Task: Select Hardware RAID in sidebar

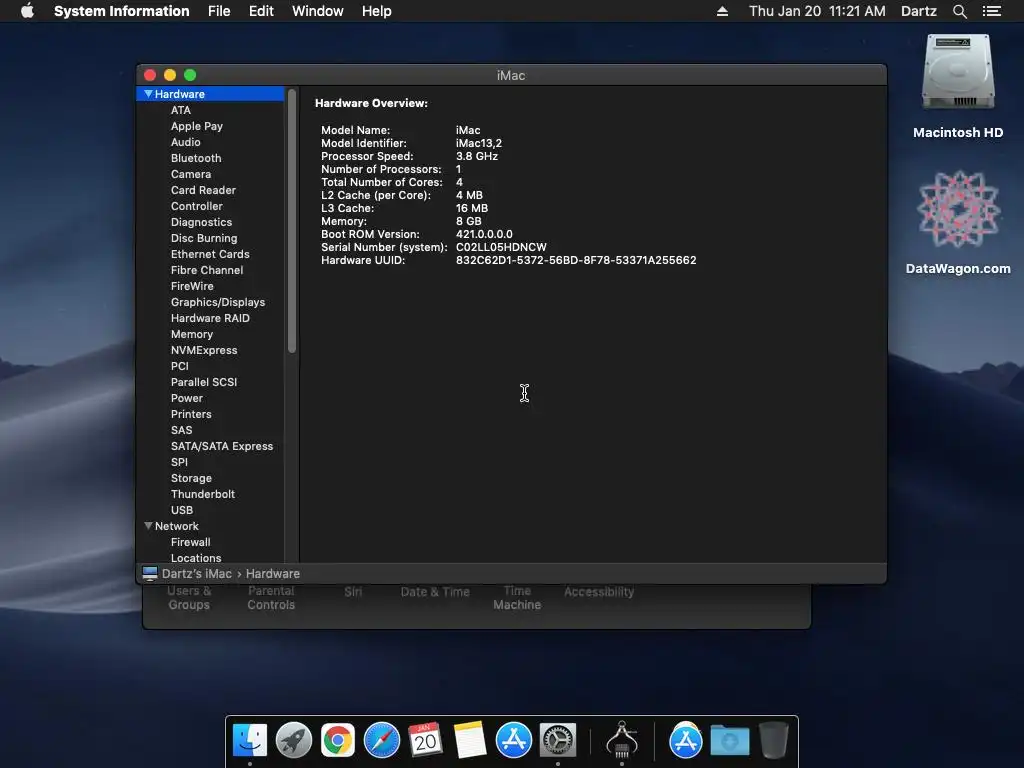Action: pyautogui.click(x=210, y=318)
